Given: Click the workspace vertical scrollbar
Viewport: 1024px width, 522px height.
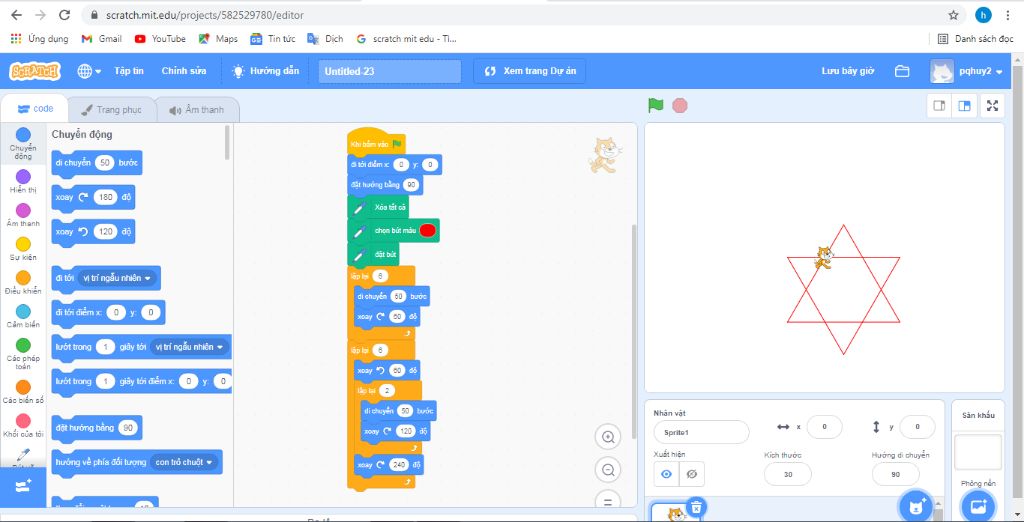Looking at the screenshot, I should click(x=632, y=330).
